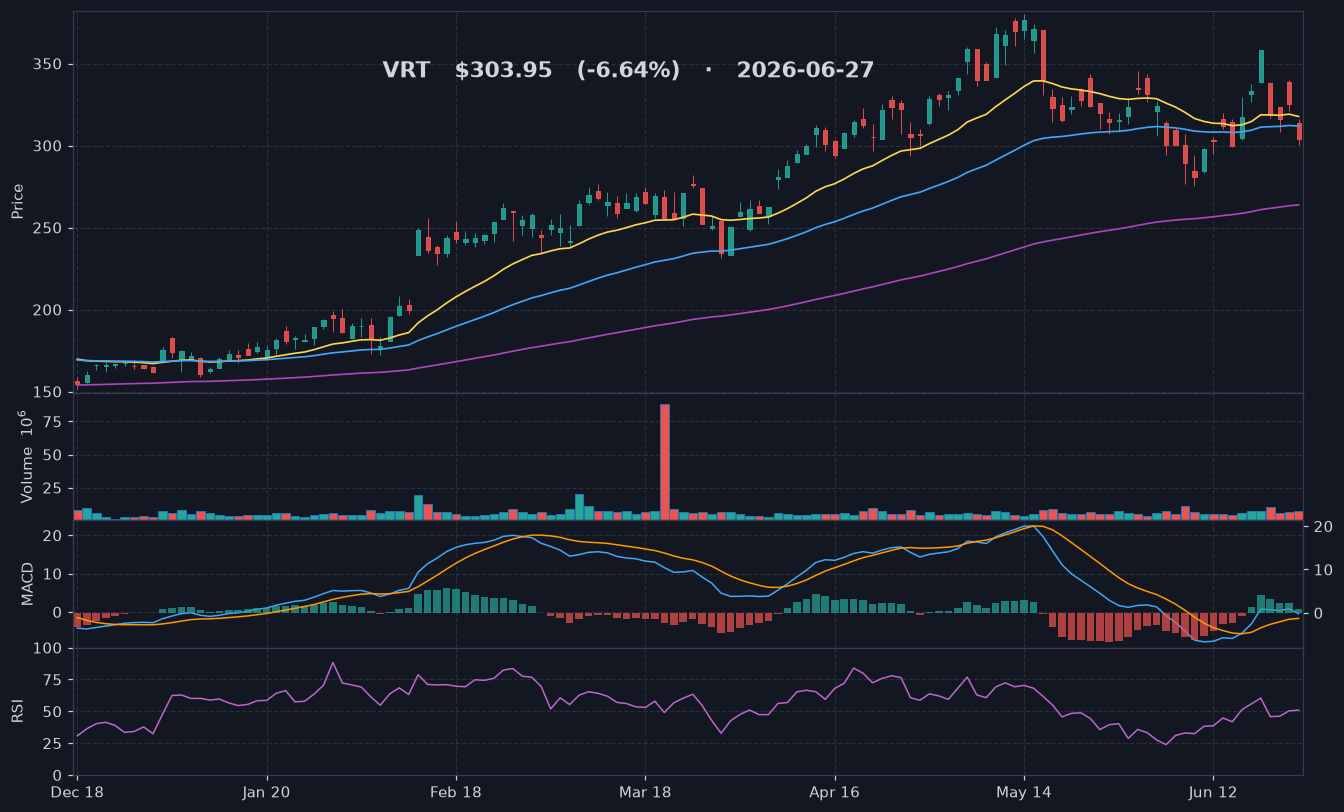
Task: Click the 350 price tick label
Action: click(49, 65)
